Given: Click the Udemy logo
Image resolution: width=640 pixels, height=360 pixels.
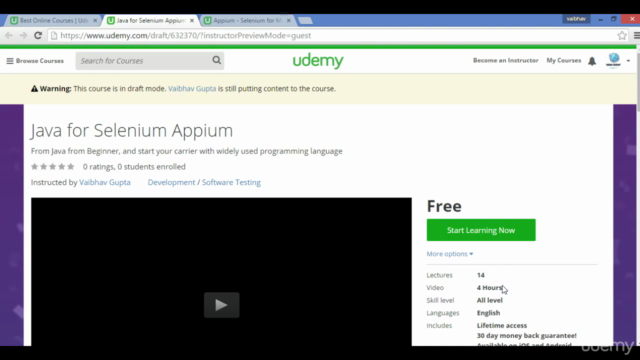Looking at the screenshot, I should pos(318,61).
